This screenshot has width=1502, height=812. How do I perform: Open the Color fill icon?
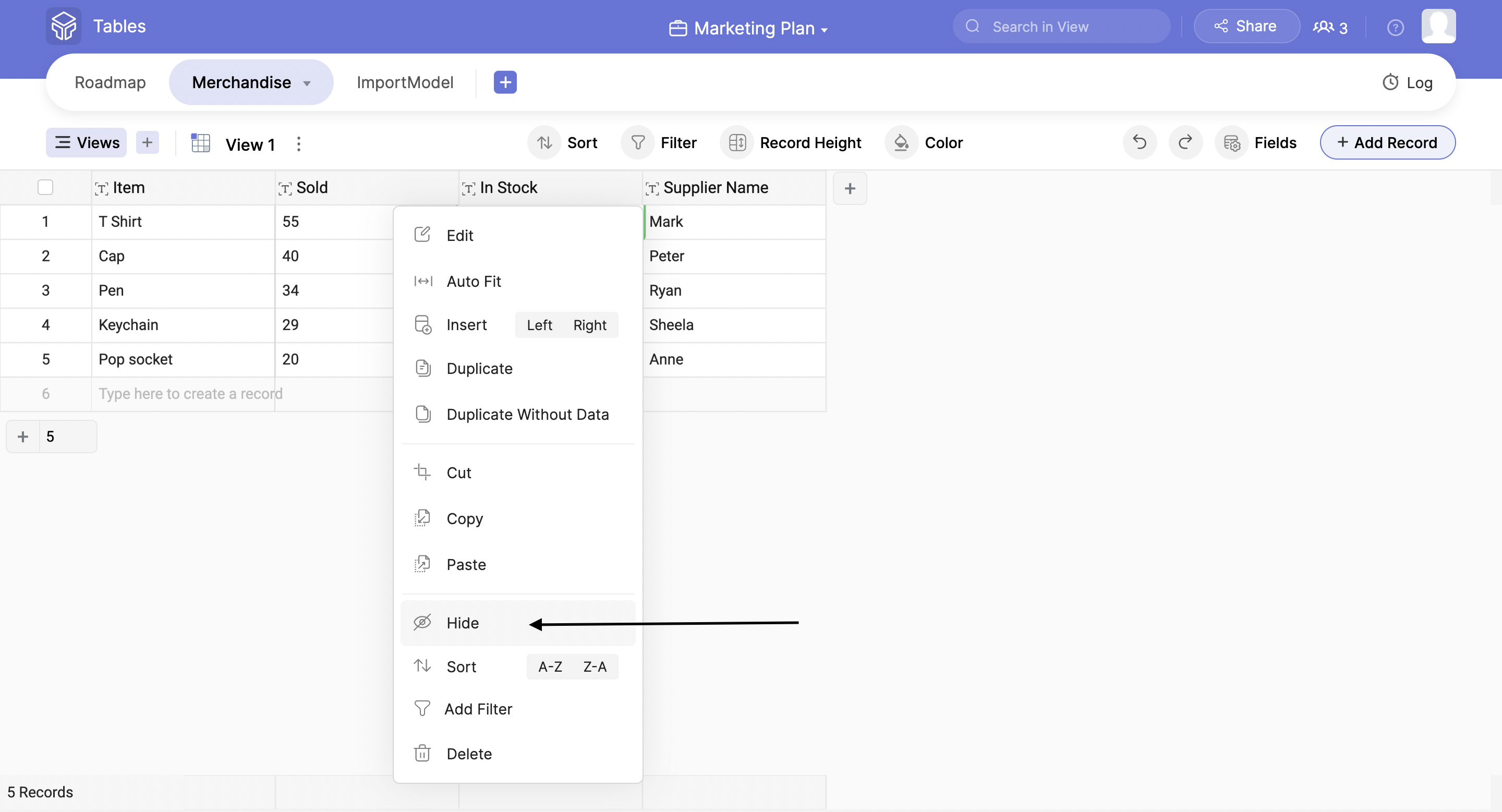[901, 143]
